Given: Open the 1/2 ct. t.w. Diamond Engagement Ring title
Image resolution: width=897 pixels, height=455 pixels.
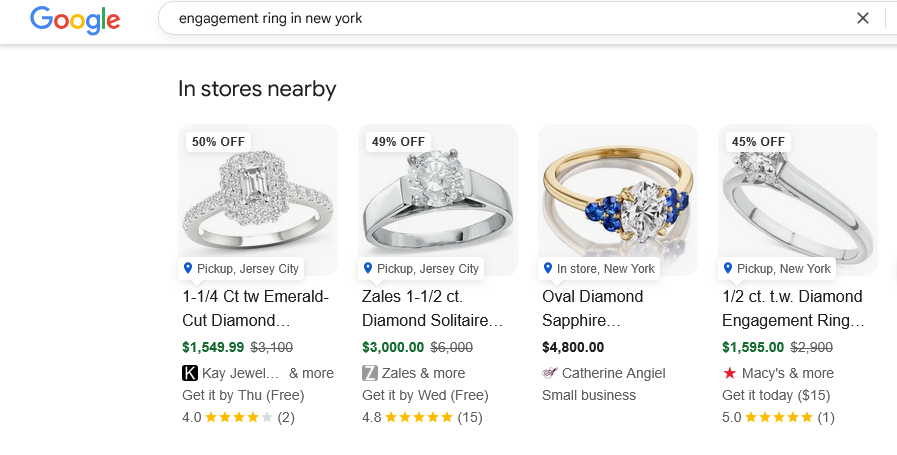Looking at the screenshot, I should [792, 308].
